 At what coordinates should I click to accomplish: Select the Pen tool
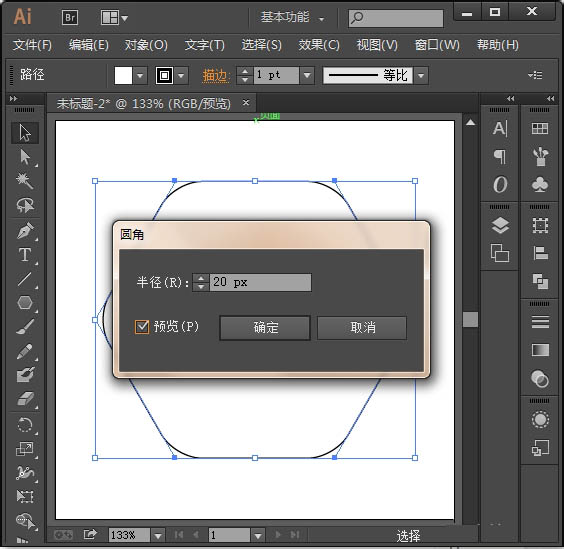pyautogui.click(x=25, y=231)
